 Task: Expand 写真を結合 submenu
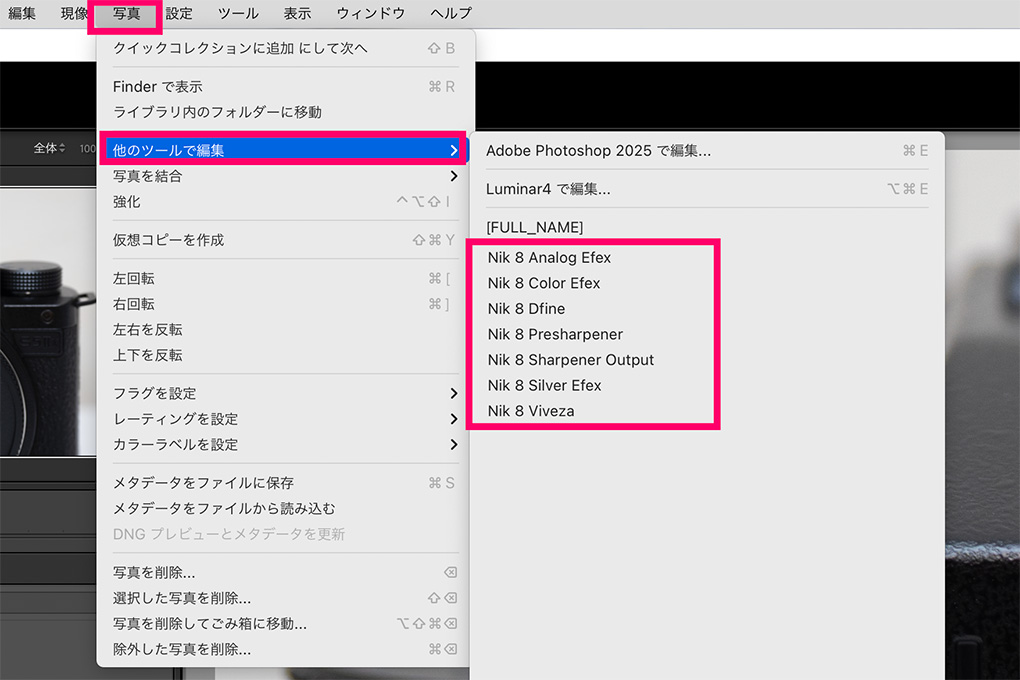[286, 176]
